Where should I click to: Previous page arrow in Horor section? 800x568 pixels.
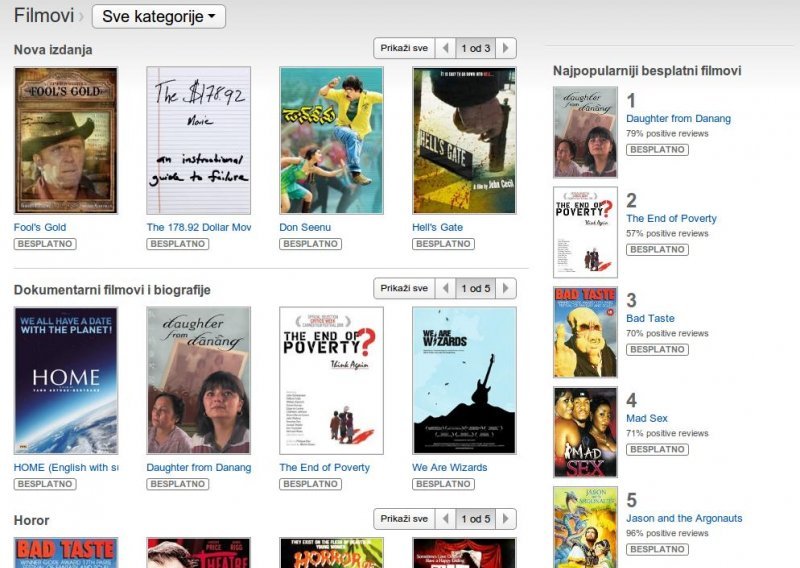[x=445, y=518]
